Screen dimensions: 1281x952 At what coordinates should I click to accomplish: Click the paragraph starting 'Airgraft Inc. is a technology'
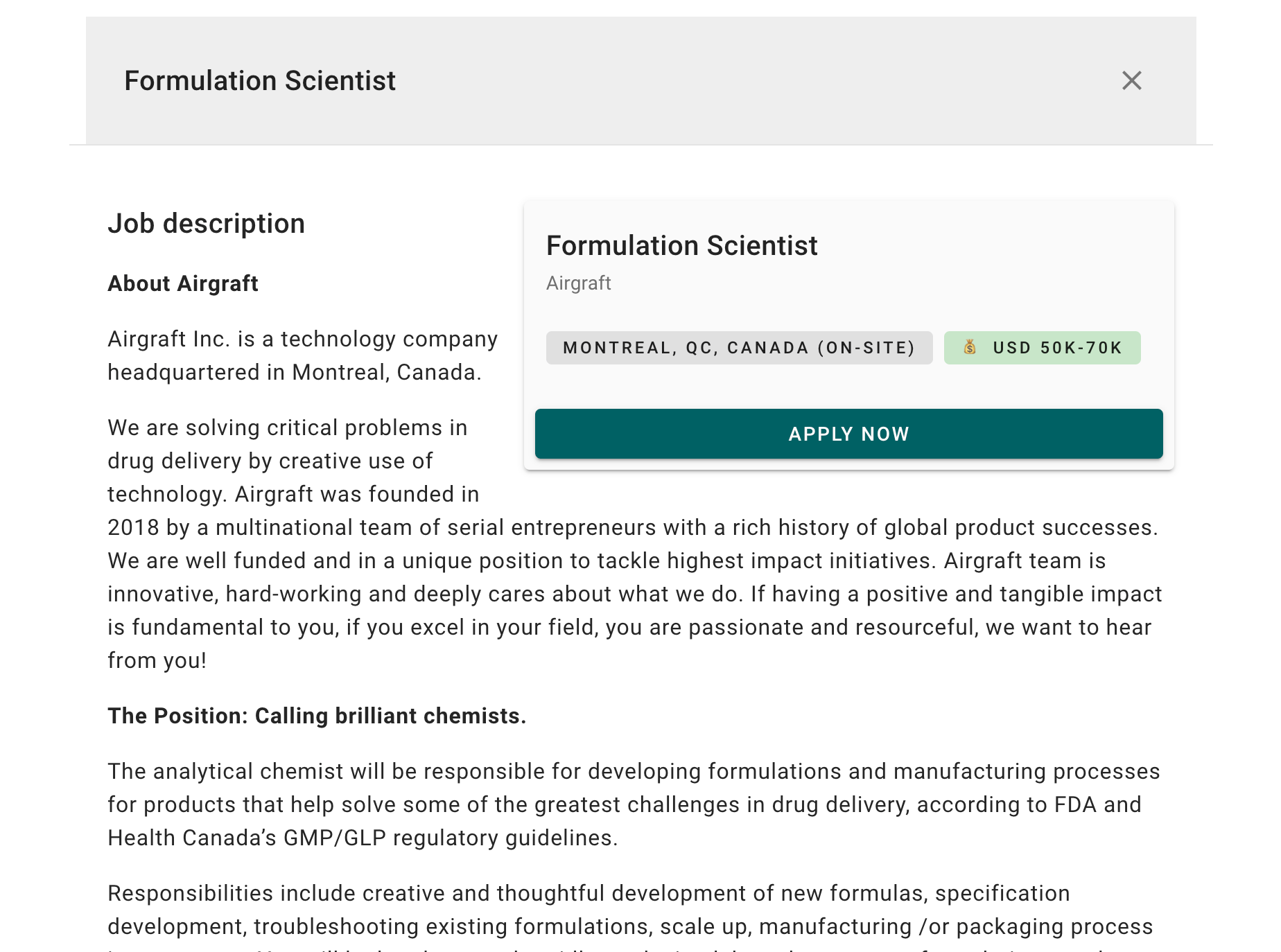302,355
